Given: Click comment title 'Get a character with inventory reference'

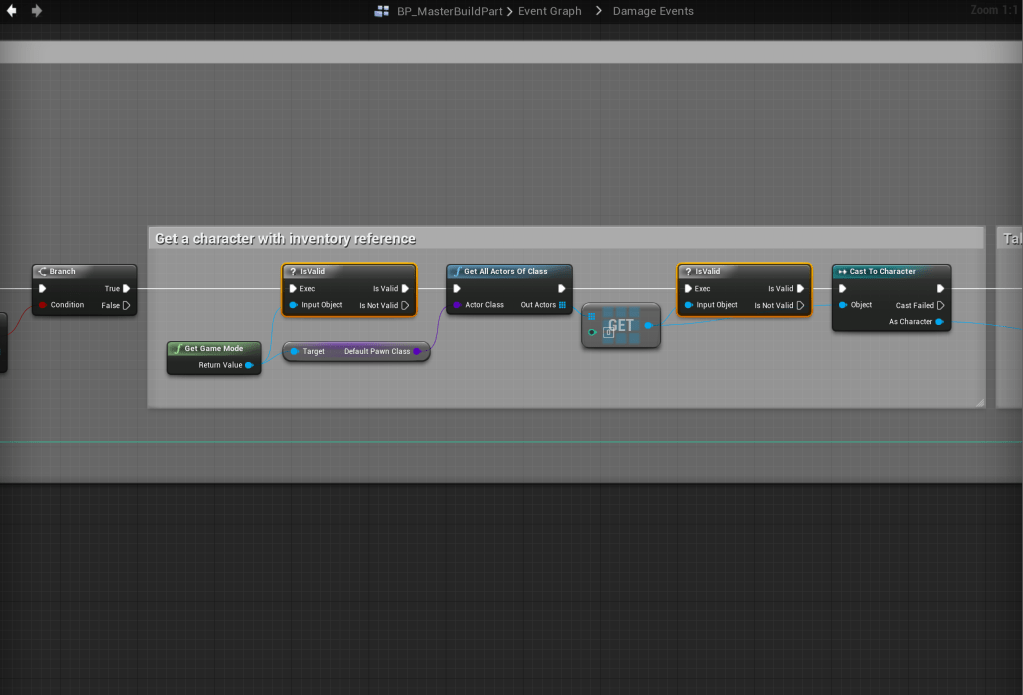Looking at the screenshot, I should point(286,238).
